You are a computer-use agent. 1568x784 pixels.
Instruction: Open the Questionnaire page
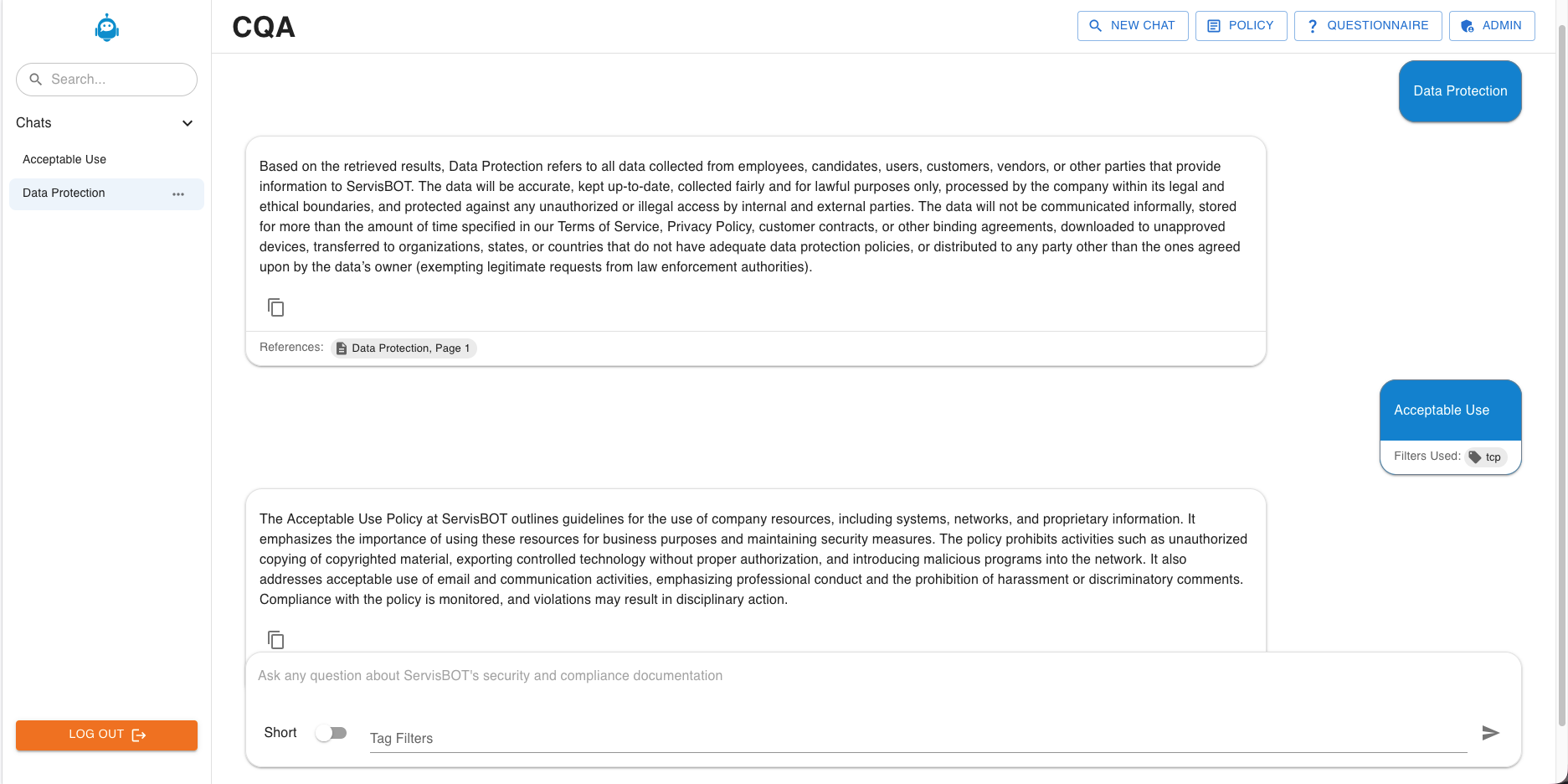point(1367,26)
